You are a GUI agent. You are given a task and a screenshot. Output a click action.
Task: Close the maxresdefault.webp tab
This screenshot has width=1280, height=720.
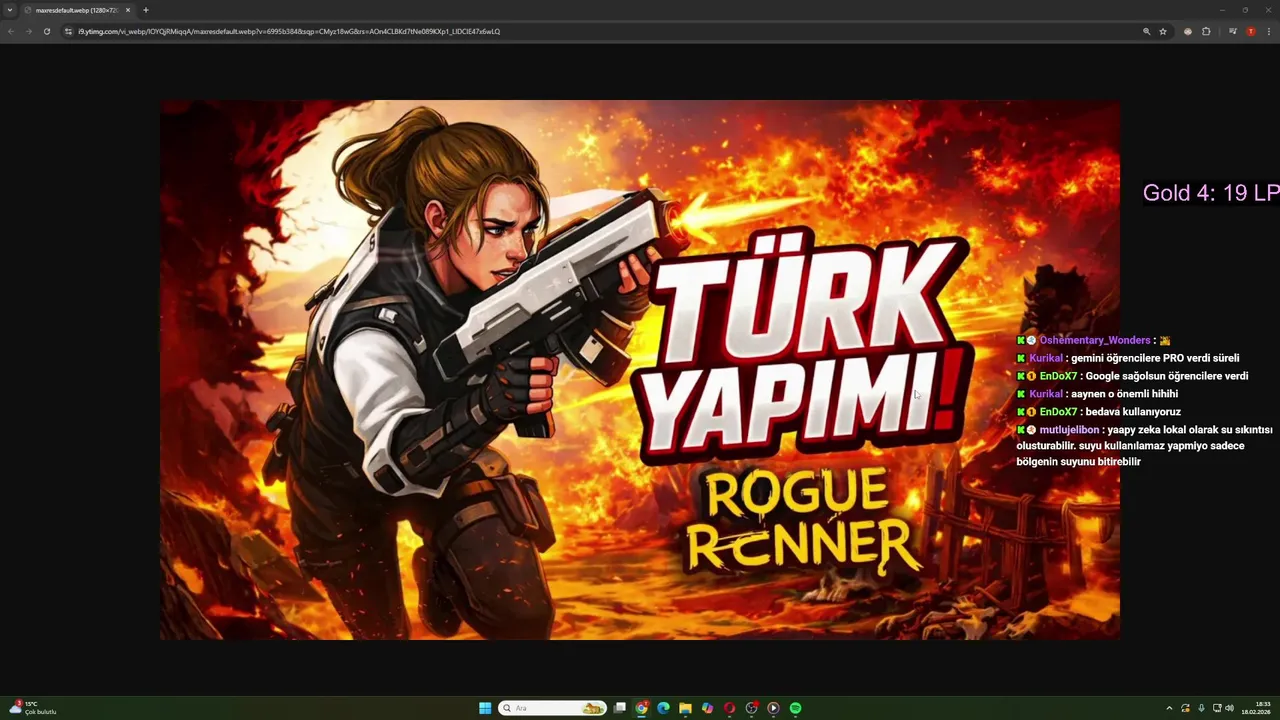(128, 10)
